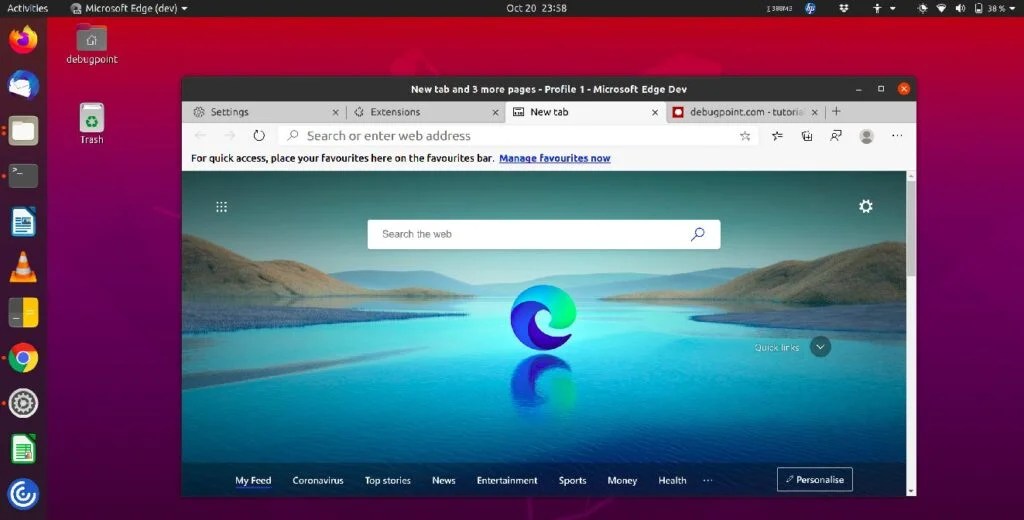Switch to the debugpoint.com tab
Image resolution: width=1024 pixels, height=520 pixels.
(x=746, y=112)
